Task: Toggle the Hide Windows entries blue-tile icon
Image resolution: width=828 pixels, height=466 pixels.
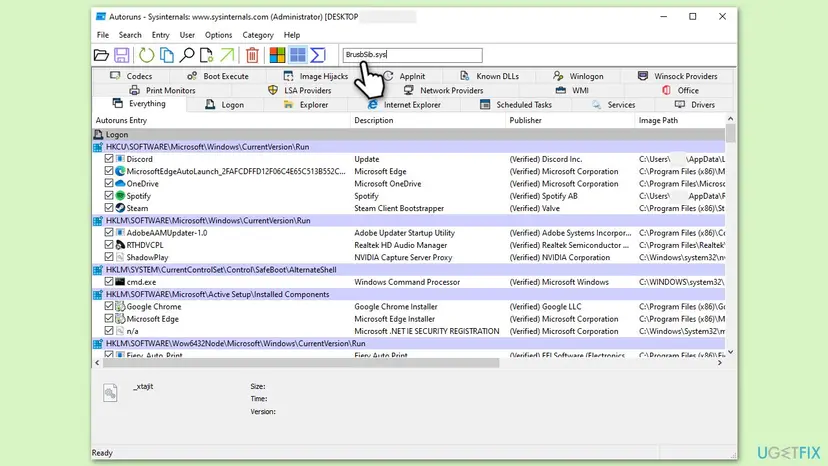Action: [x=298, y=55]
